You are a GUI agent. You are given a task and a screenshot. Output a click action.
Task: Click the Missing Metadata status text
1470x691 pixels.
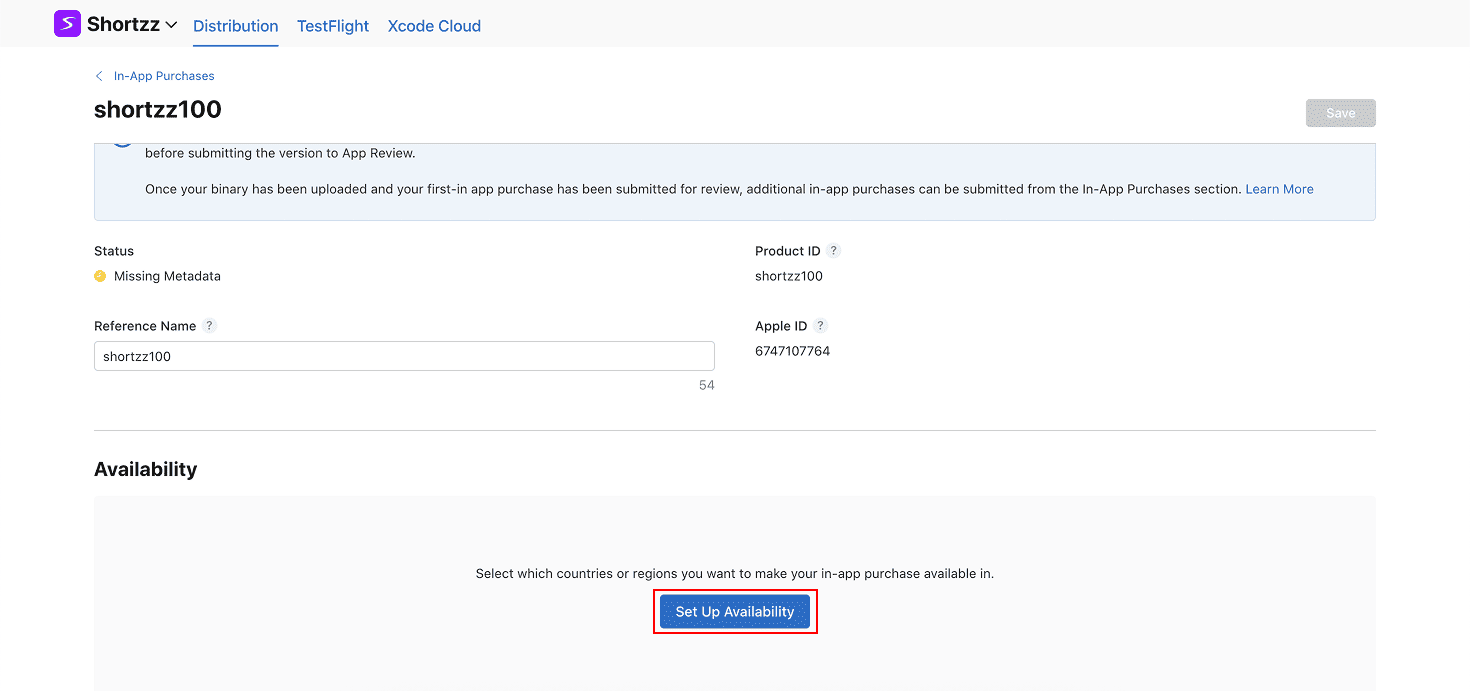[x=167, y=276]
